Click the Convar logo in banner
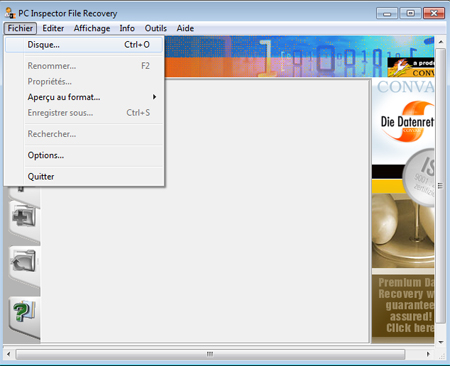Viewport: 450px width, 366px height. [411, 68]
